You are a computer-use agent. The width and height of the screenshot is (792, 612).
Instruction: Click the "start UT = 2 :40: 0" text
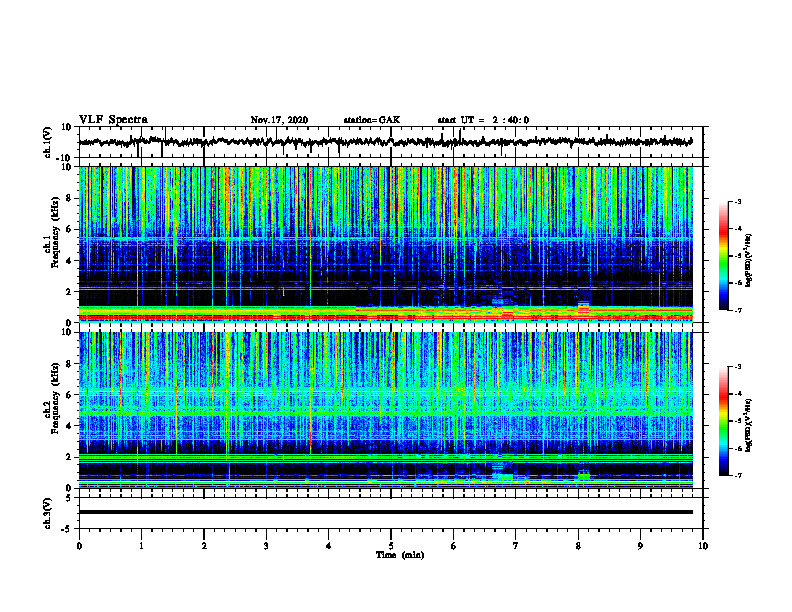(483, 120)
